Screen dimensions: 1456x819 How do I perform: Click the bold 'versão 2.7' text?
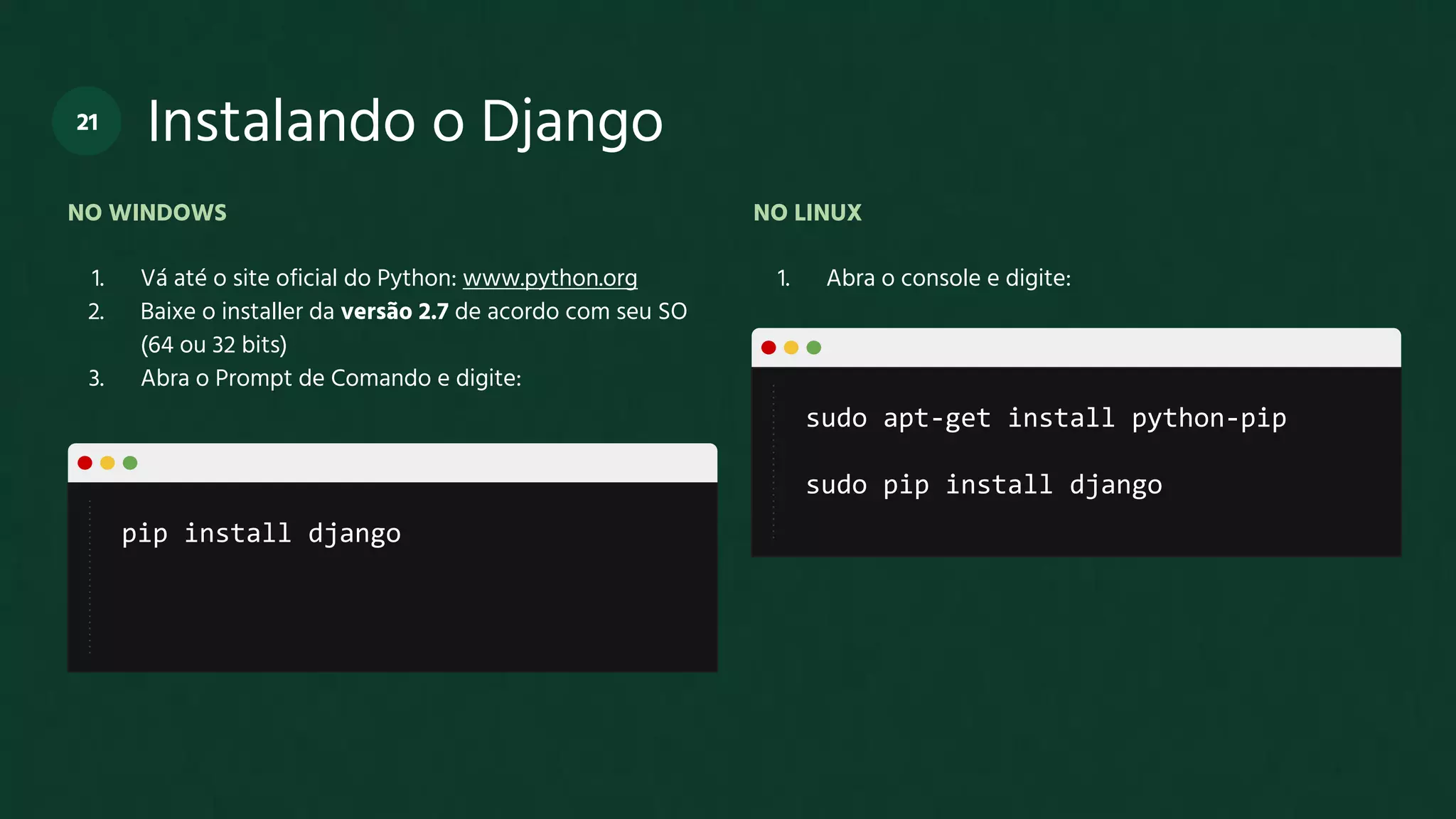coord(395,311)
